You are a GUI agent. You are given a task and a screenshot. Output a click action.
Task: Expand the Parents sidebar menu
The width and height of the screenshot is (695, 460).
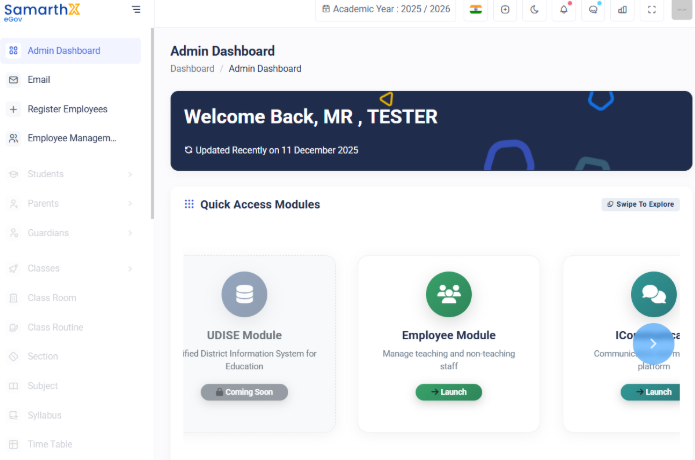pos(71,203)
